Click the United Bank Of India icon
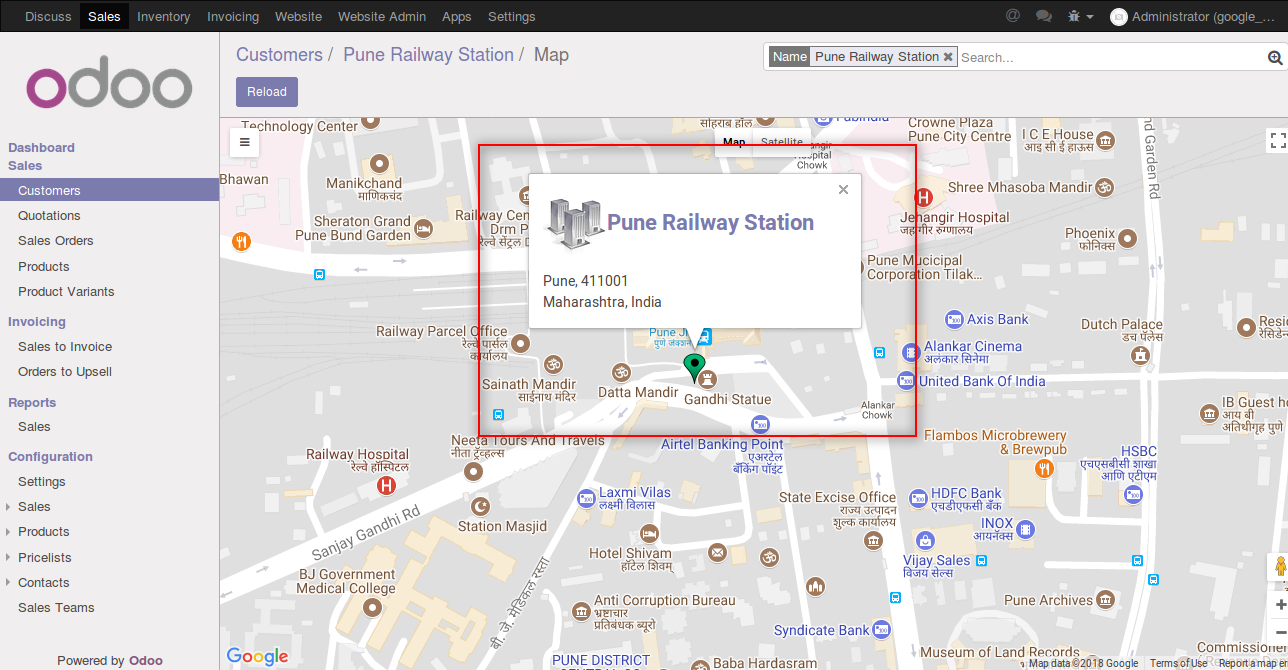1288x670 pixels. (x=906, y=381)
